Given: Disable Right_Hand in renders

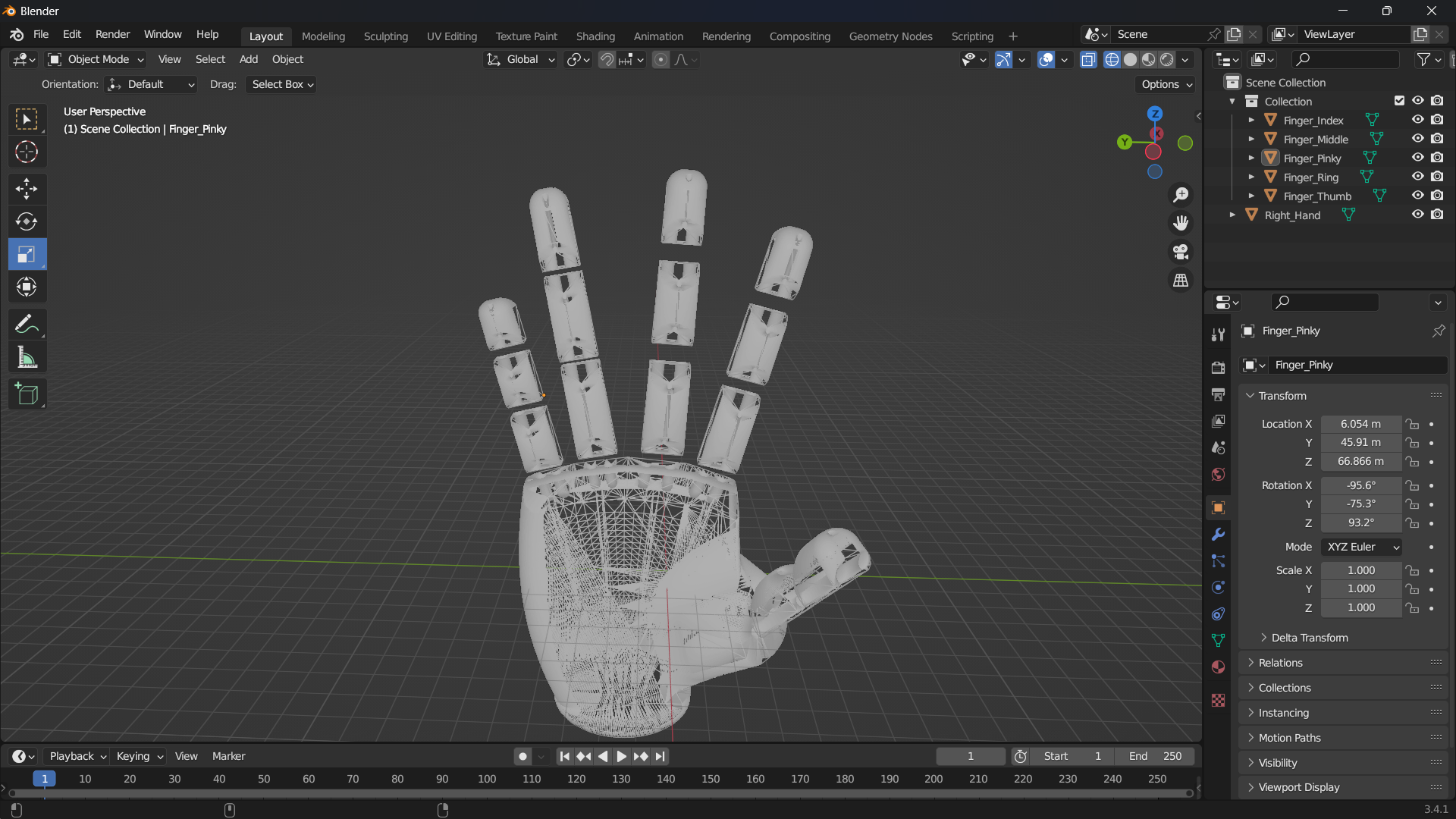Looking at the screenshot, I should (1437, 215).
